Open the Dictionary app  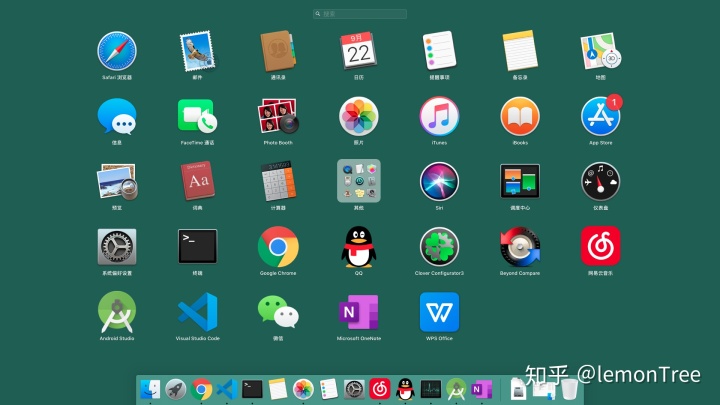click(197, 181)
